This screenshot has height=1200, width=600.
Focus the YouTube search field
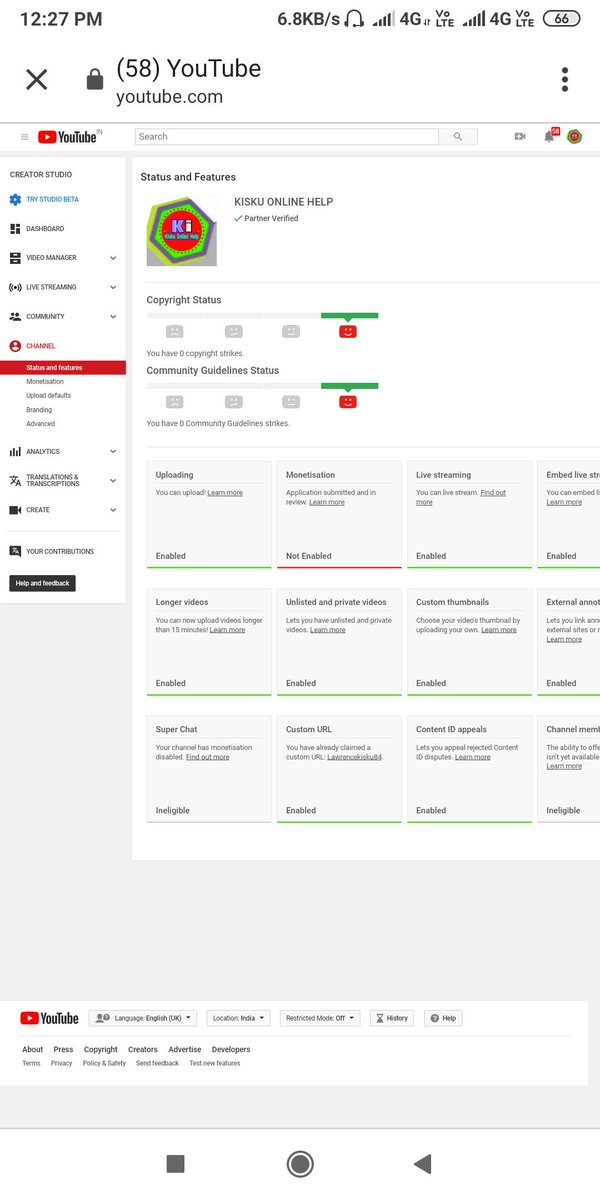pyautogui.click(x=287, y=137)
